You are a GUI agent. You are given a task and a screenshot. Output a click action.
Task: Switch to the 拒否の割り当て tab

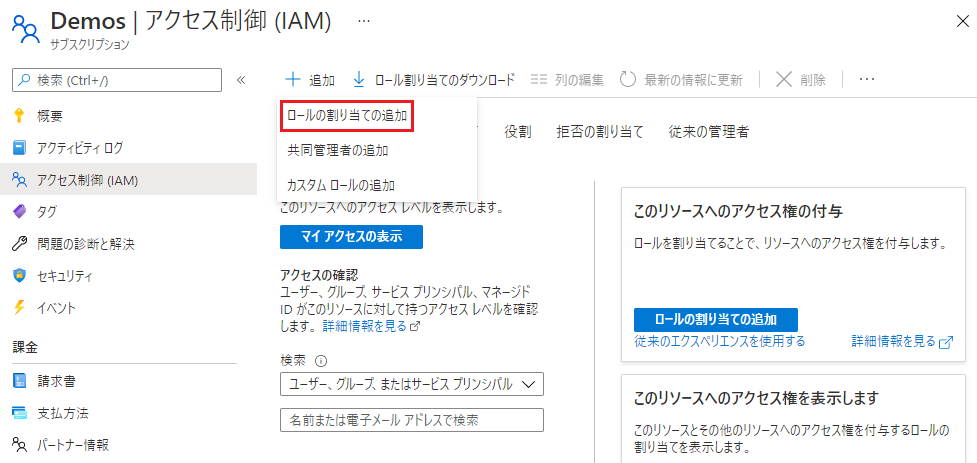(x=599, y=132)
